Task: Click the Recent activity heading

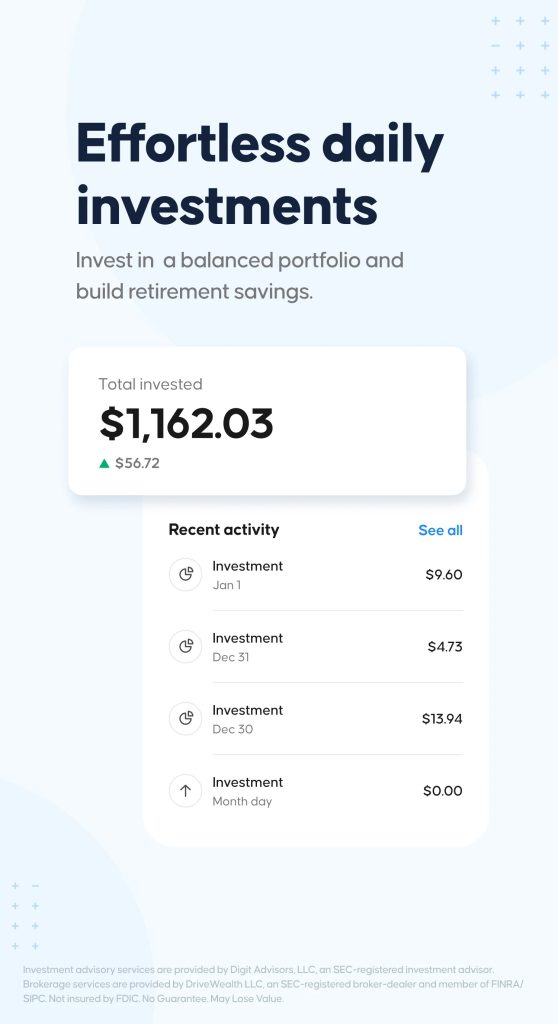Action: [x=223, y=530]
